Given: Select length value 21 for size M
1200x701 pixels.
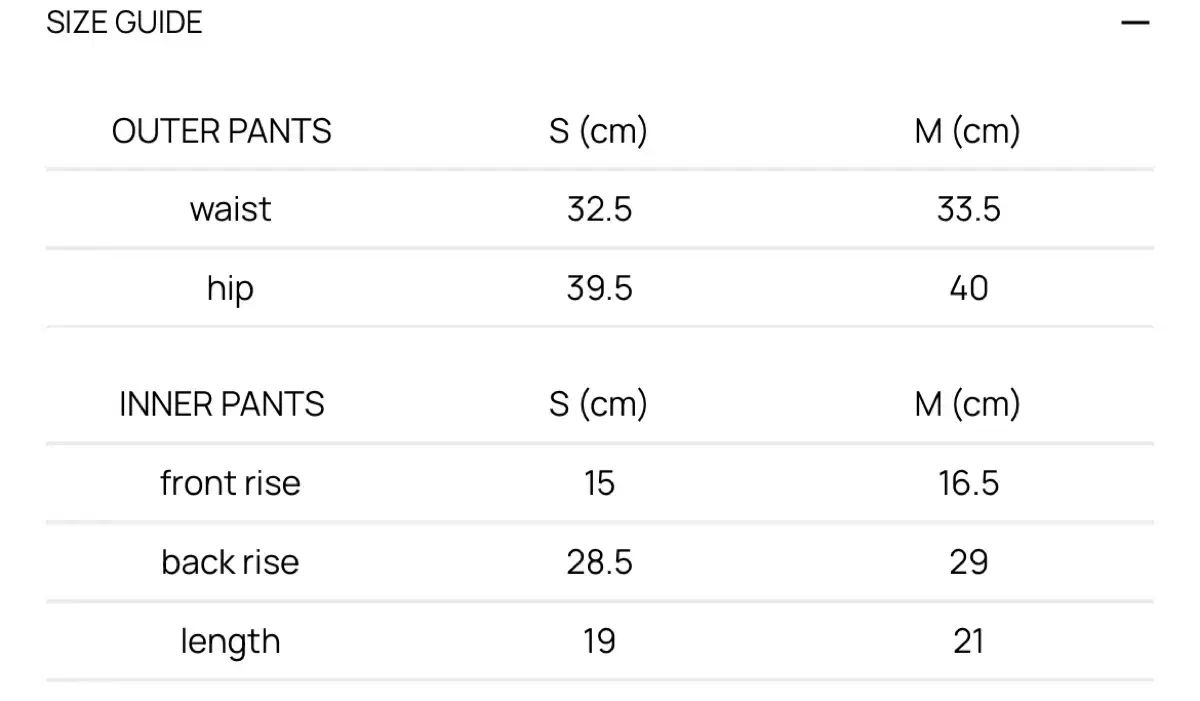Looking at the screenshot, I should click(x=968, y=641).
